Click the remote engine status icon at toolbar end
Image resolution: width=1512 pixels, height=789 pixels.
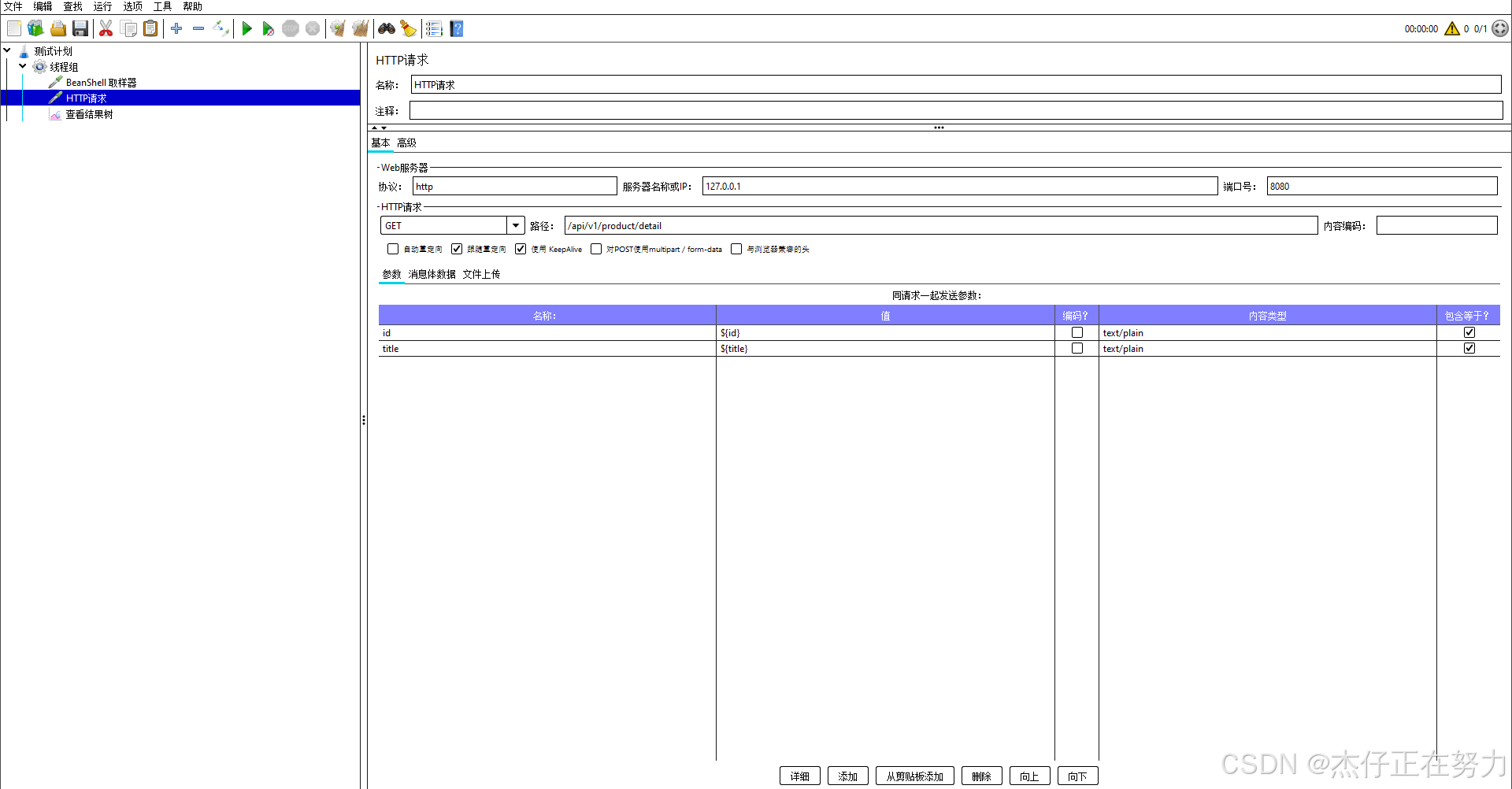(x=1500, y=29)
